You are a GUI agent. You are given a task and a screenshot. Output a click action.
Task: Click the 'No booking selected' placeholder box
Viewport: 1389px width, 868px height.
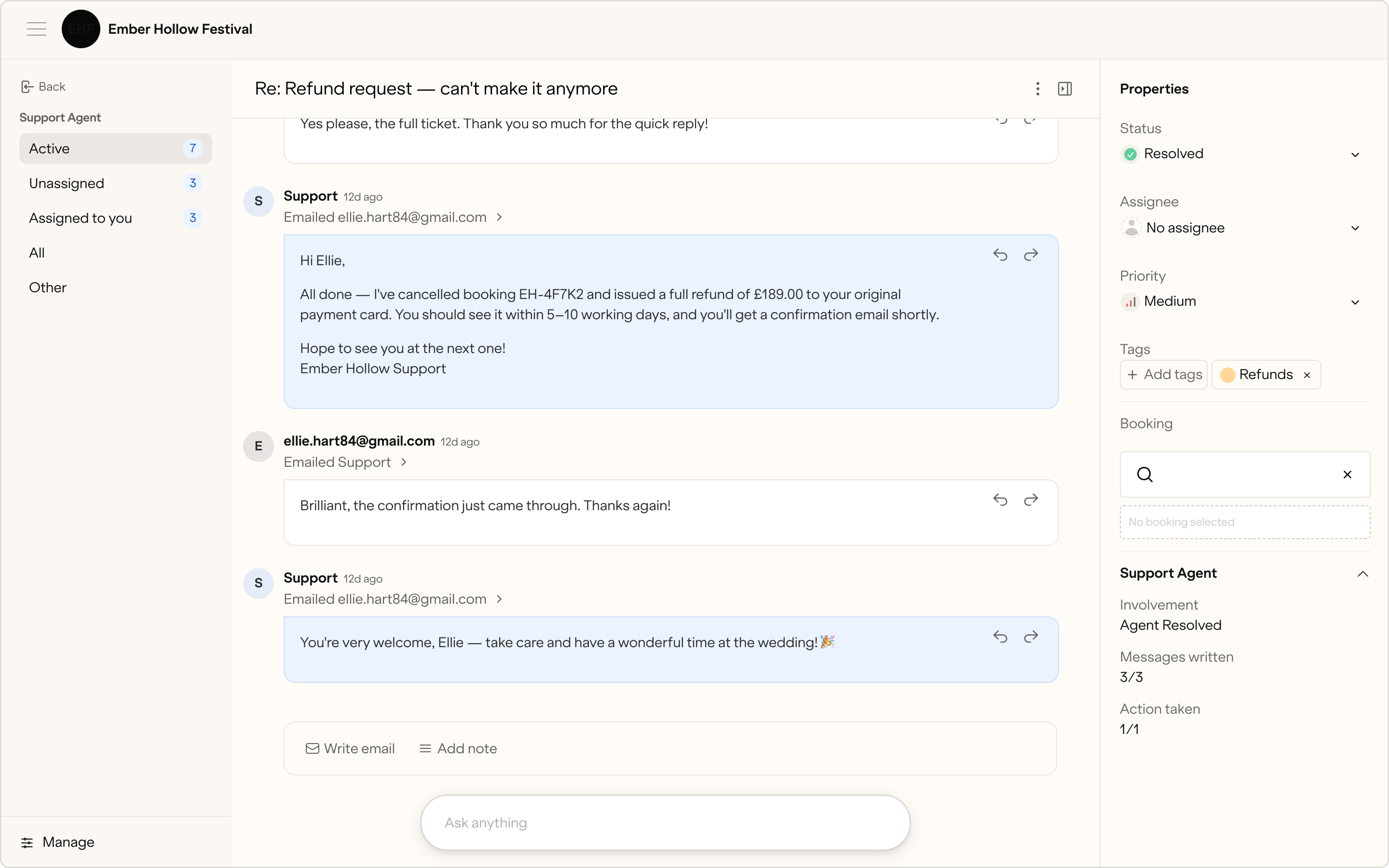coord(1245,522)
